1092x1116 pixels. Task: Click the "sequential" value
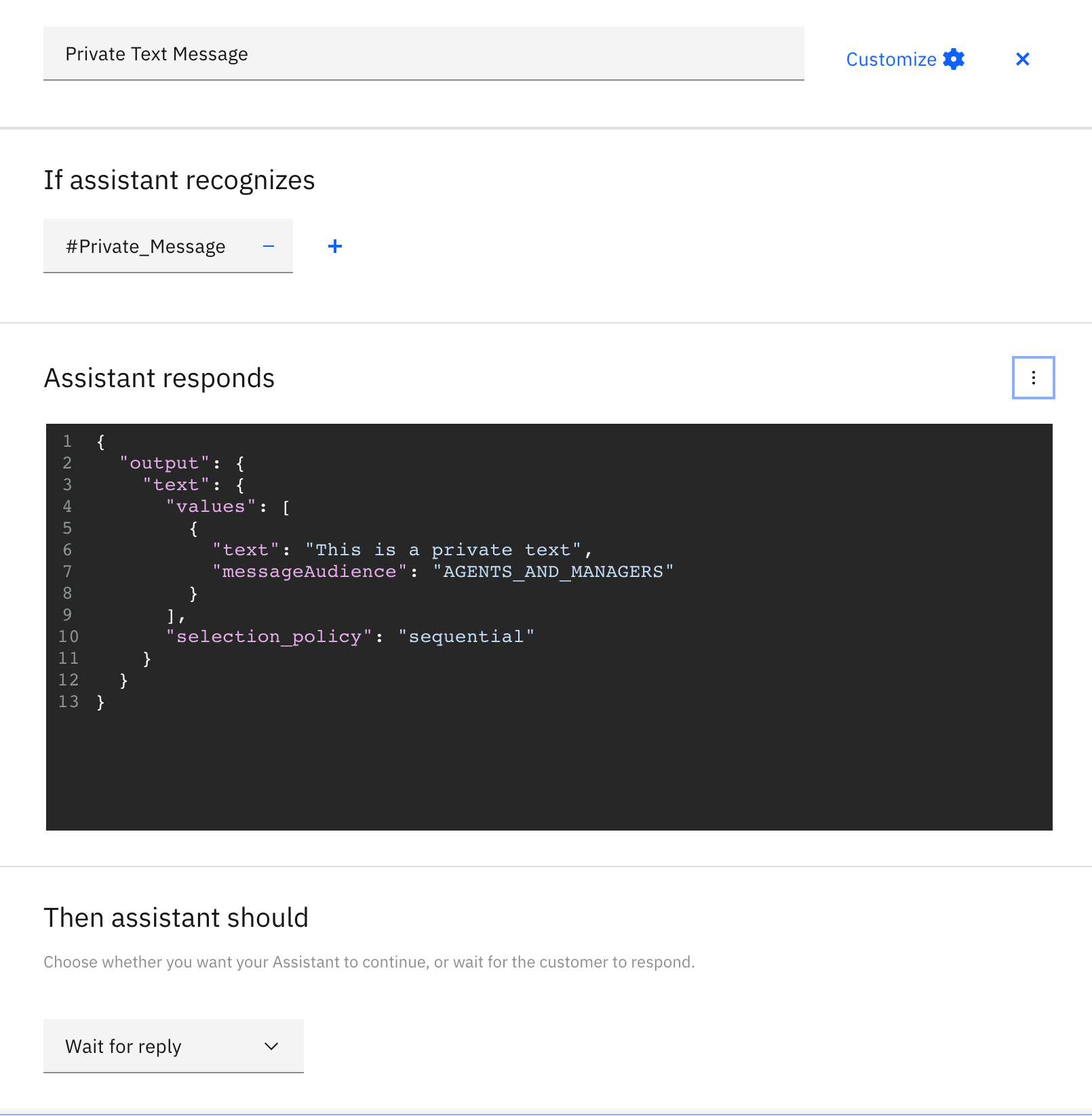[467, 637]
